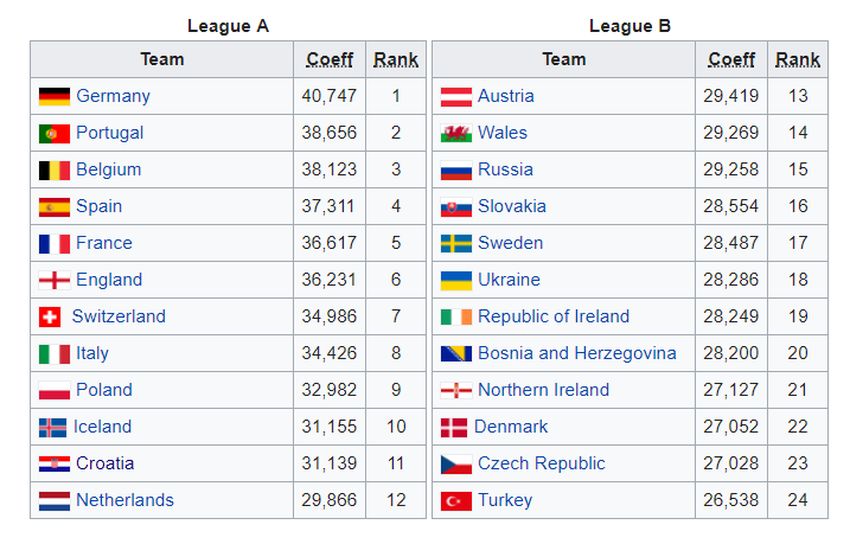Open the Netherlands team link

[124, 500]
